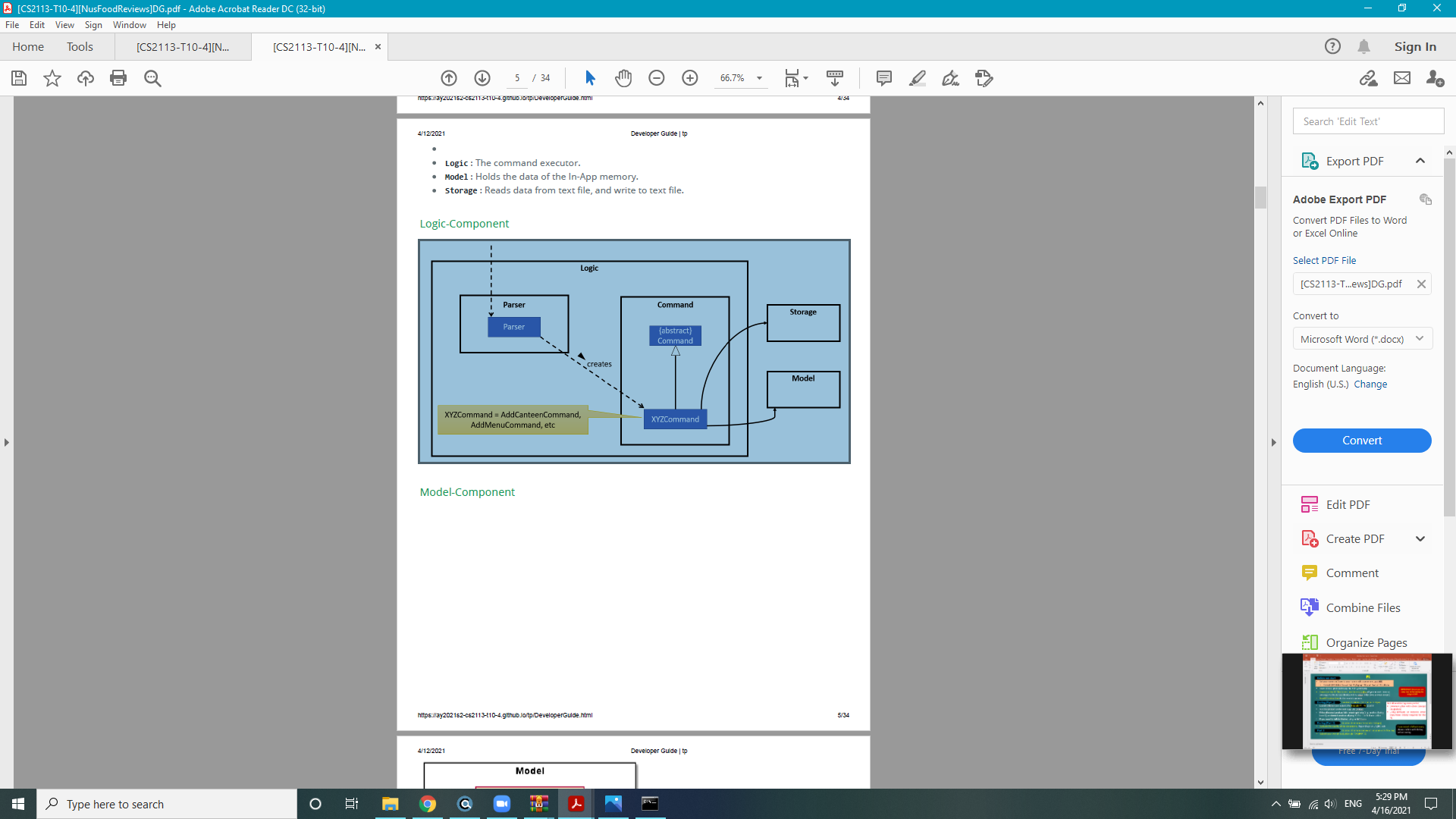Click the Highlight text pen icon
Image resolution: width=1456 pixels, height=819 pixels.
coord(918,78)
